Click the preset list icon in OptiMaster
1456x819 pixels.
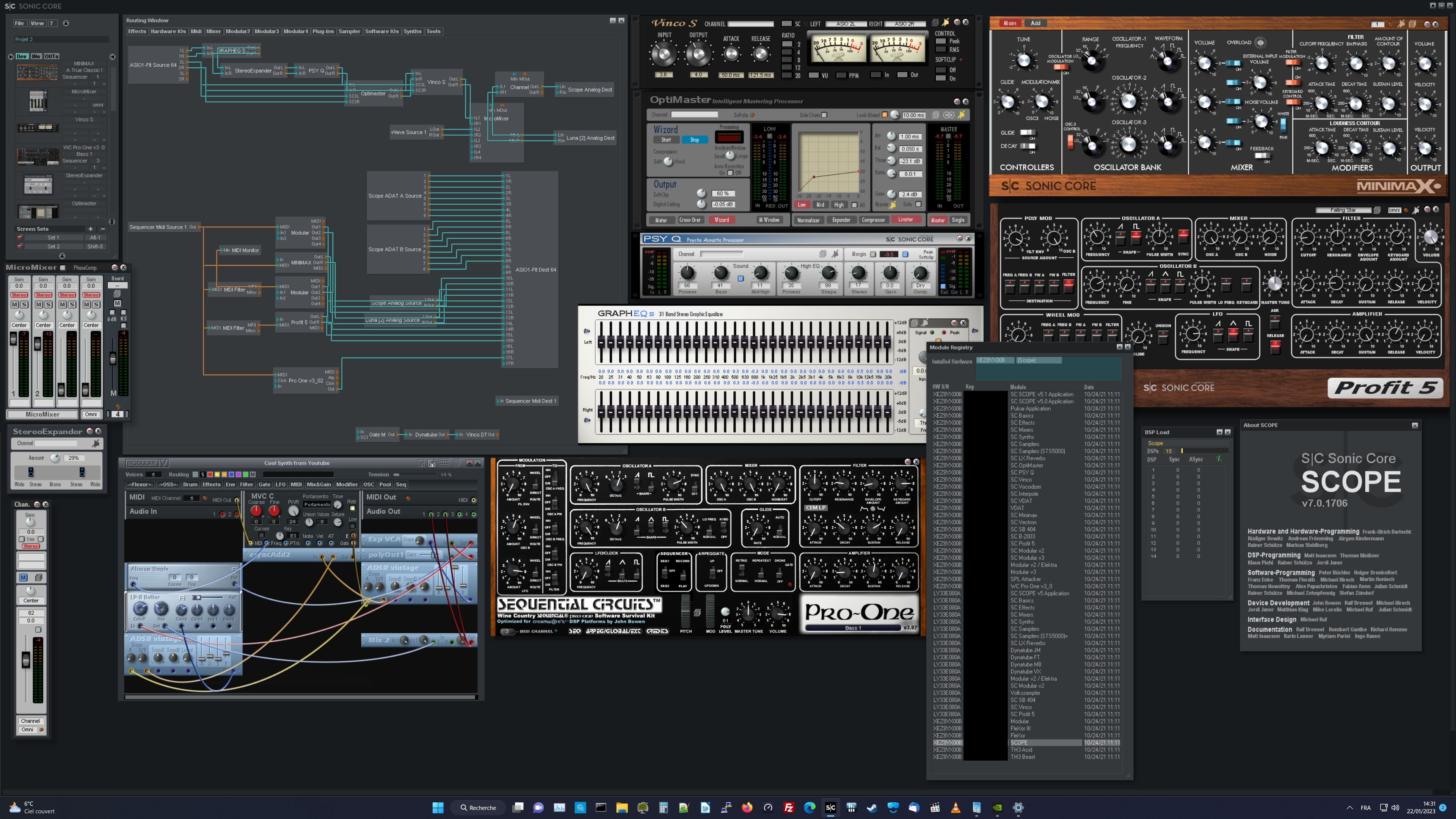(935, 115)
